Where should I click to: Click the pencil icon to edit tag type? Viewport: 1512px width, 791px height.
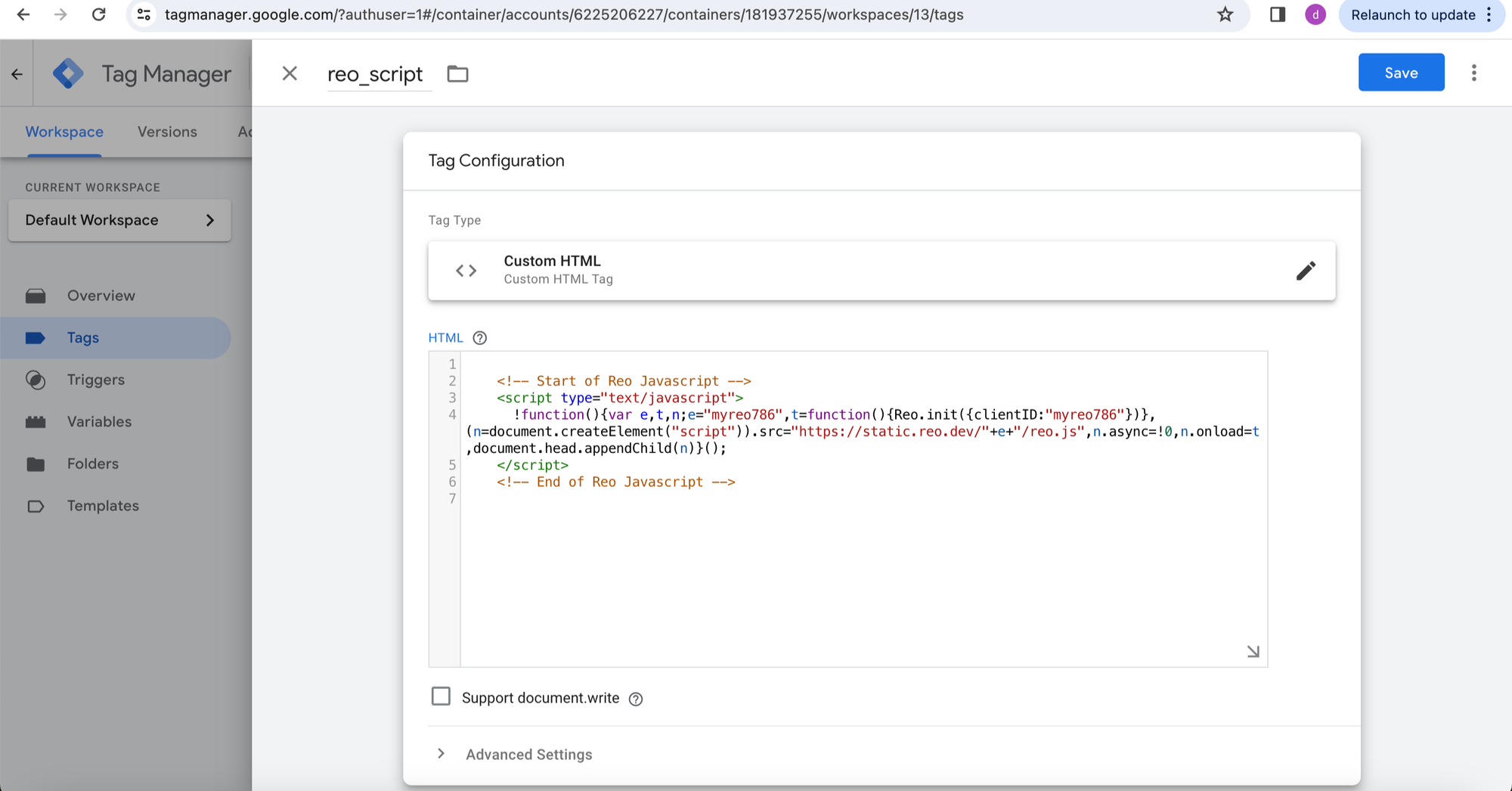pyautogui.click(x=1306, y=271)
